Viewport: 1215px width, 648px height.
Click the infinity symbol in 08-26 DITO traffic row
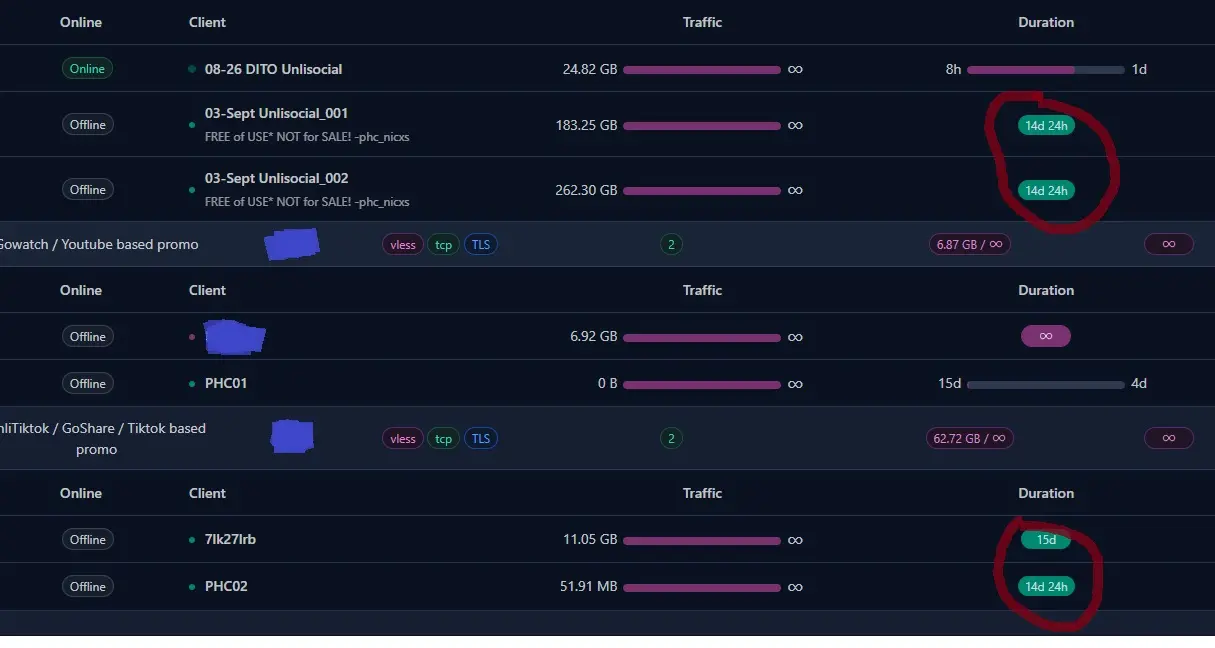[x=795, y=70]
